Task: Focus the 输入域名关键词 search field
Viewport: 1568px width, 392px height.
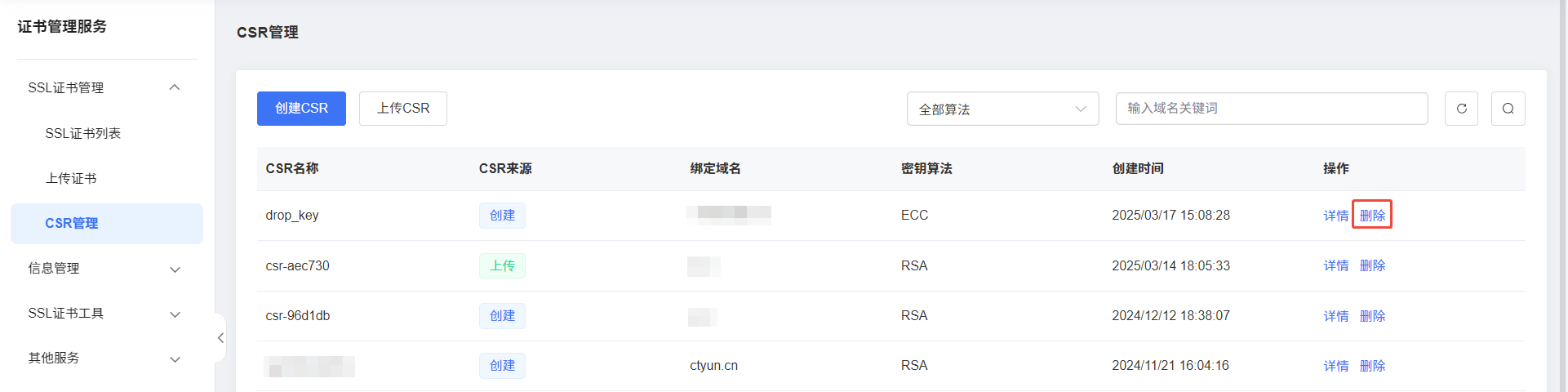Action: [x=1272, y=109]
